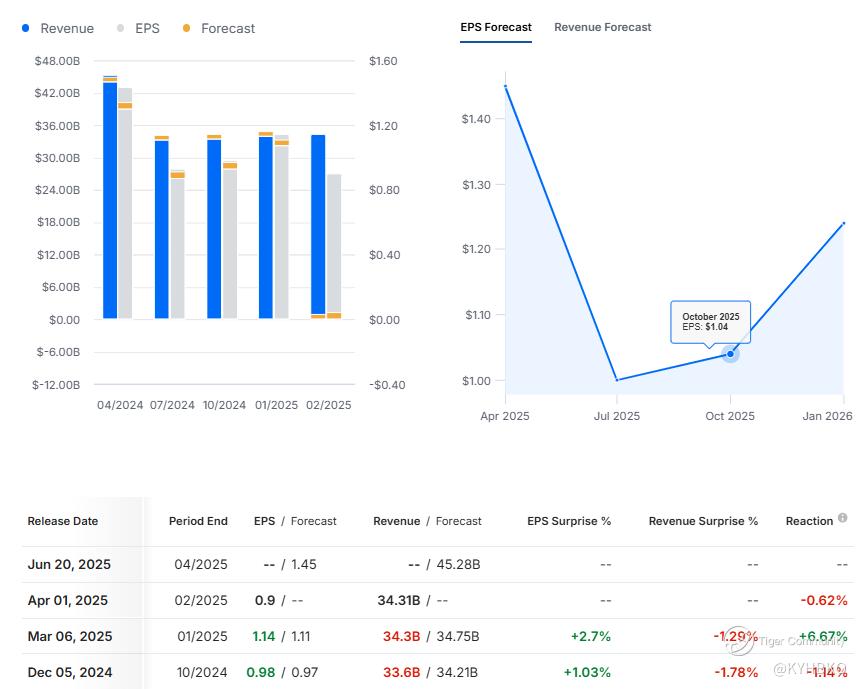Image resolution: width=863 pixels, height=689 pixels.
Task: Open the Revenue Forecast tab
Action: coord(602,27)
